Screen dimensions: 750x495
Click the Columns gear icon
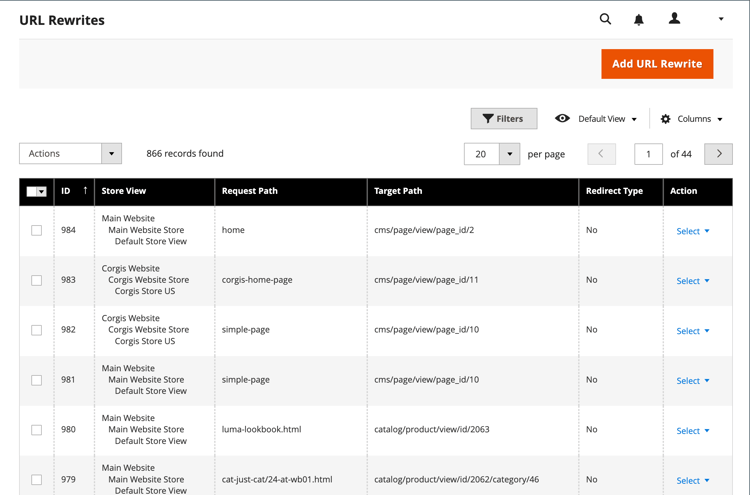(665, 119)
